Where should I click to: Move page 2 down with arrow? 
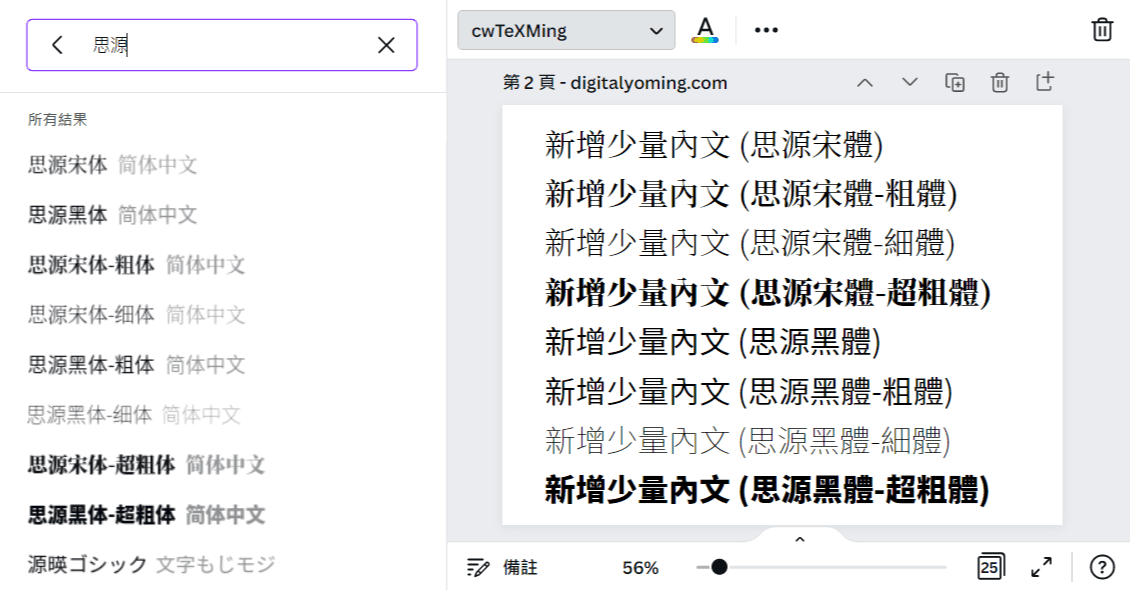pyautogui.click(x=909, y=82)
